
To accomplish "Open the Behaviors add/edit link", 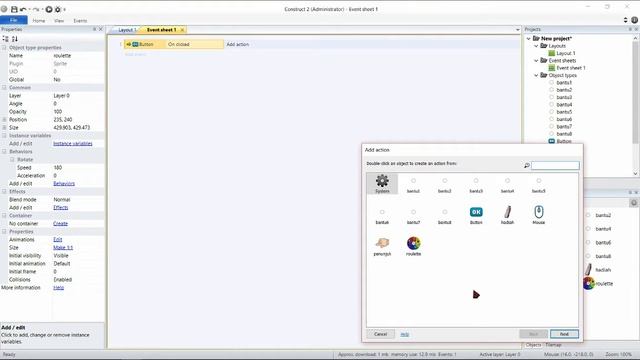I will click(64, 184).
